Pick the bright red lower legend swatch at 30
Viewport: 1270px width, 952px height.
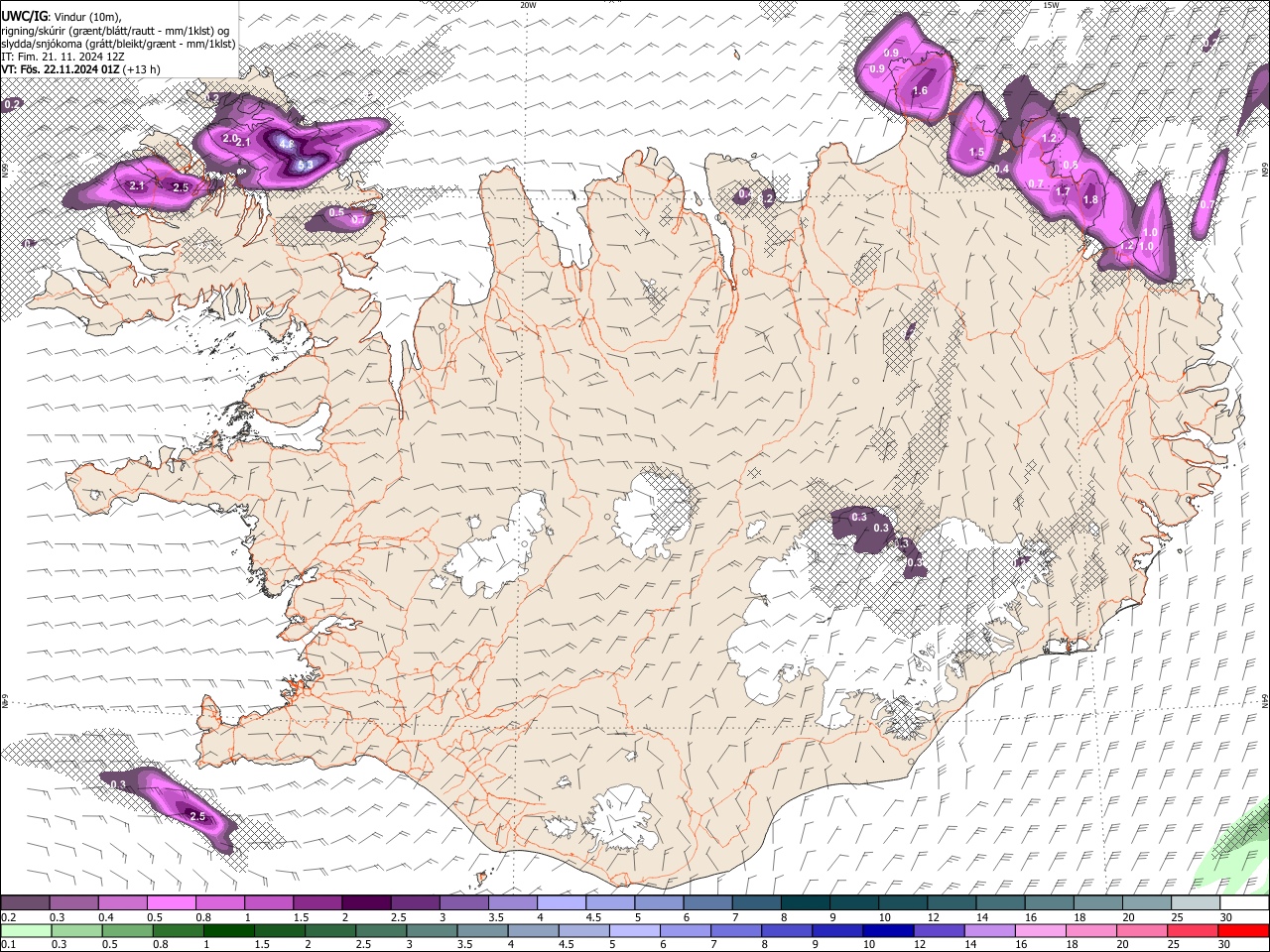[1244, 930]
